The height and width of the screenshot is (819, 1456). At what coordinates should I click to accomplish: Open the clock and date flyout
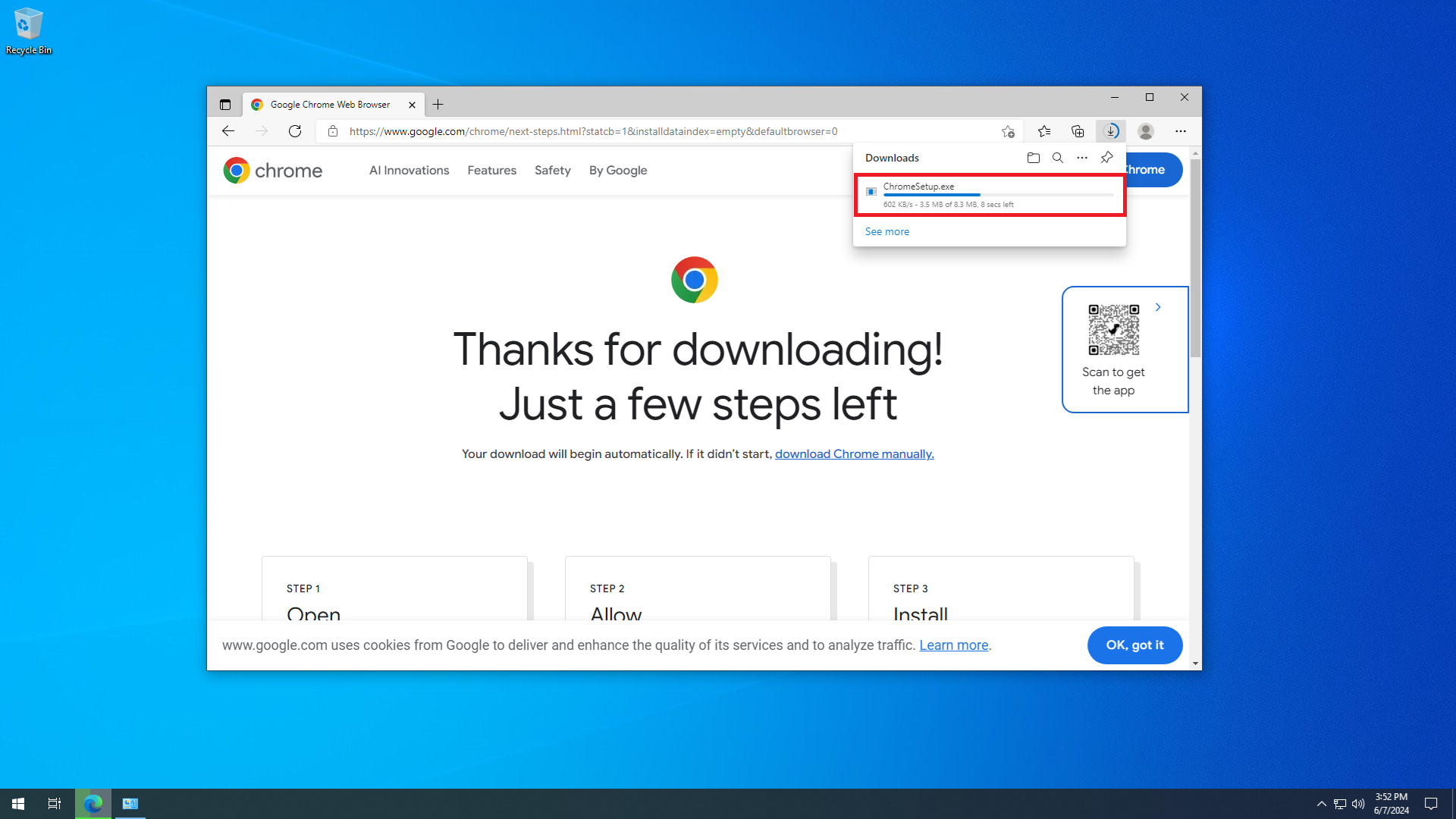(1392, 804)
